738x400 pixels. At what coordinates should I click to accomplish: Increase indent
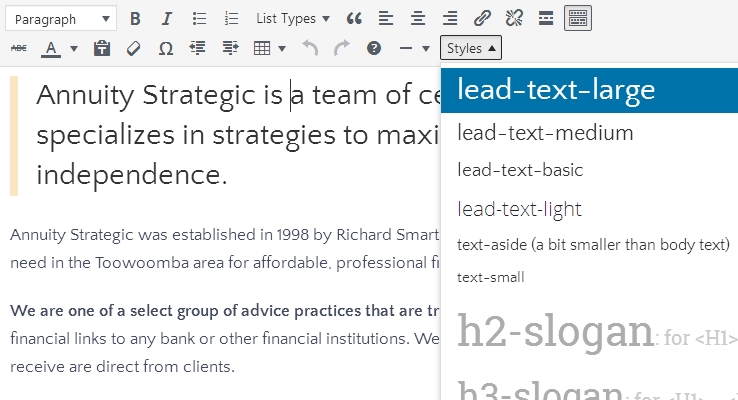point(230,48)
